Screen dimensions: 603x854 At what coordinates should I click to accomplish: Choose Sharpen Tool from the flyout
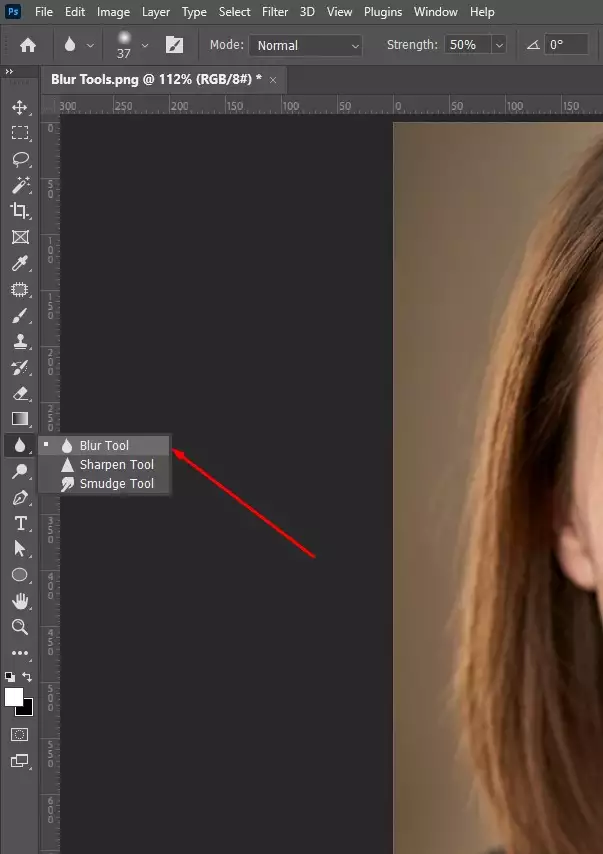[x=104, y=465]
